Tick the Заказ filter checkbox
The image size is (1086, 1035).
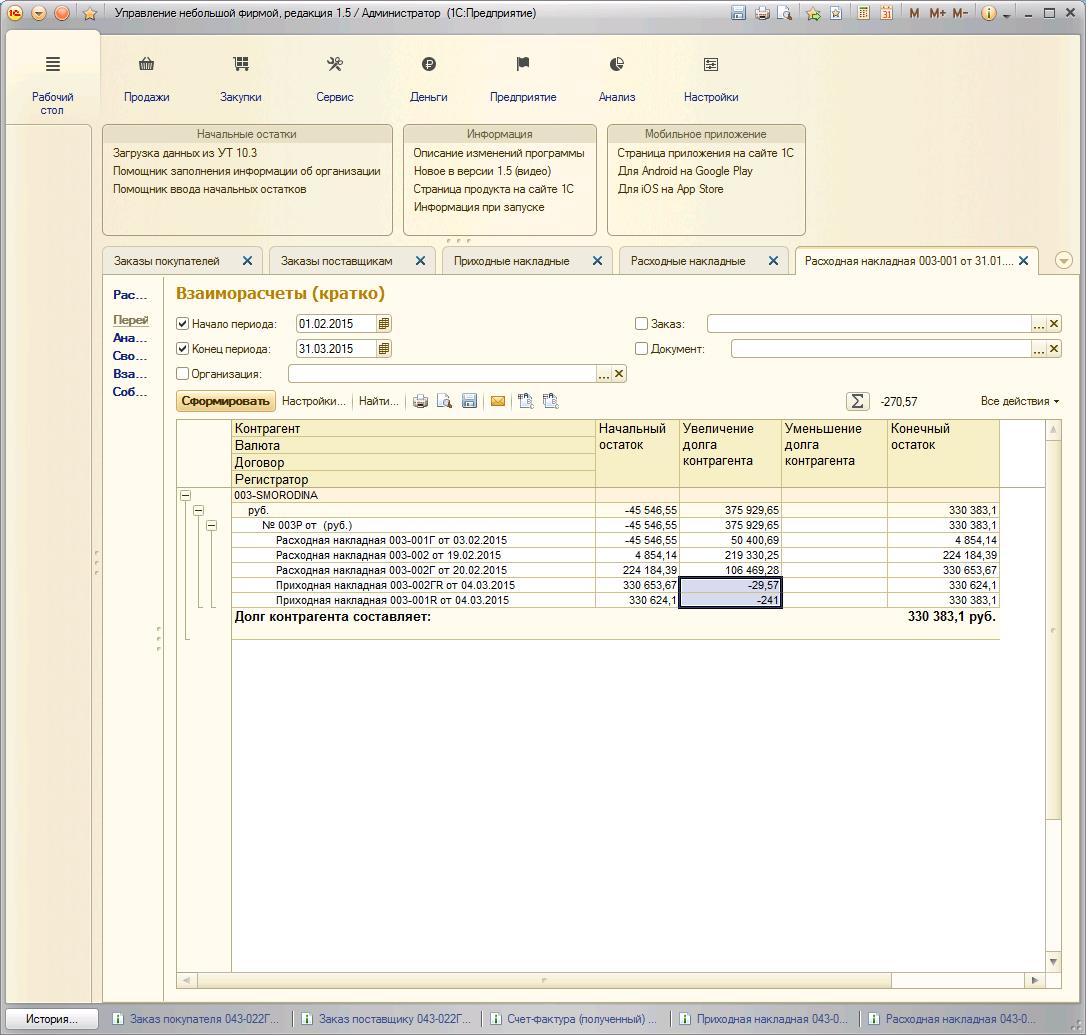(x=641, y=324)
